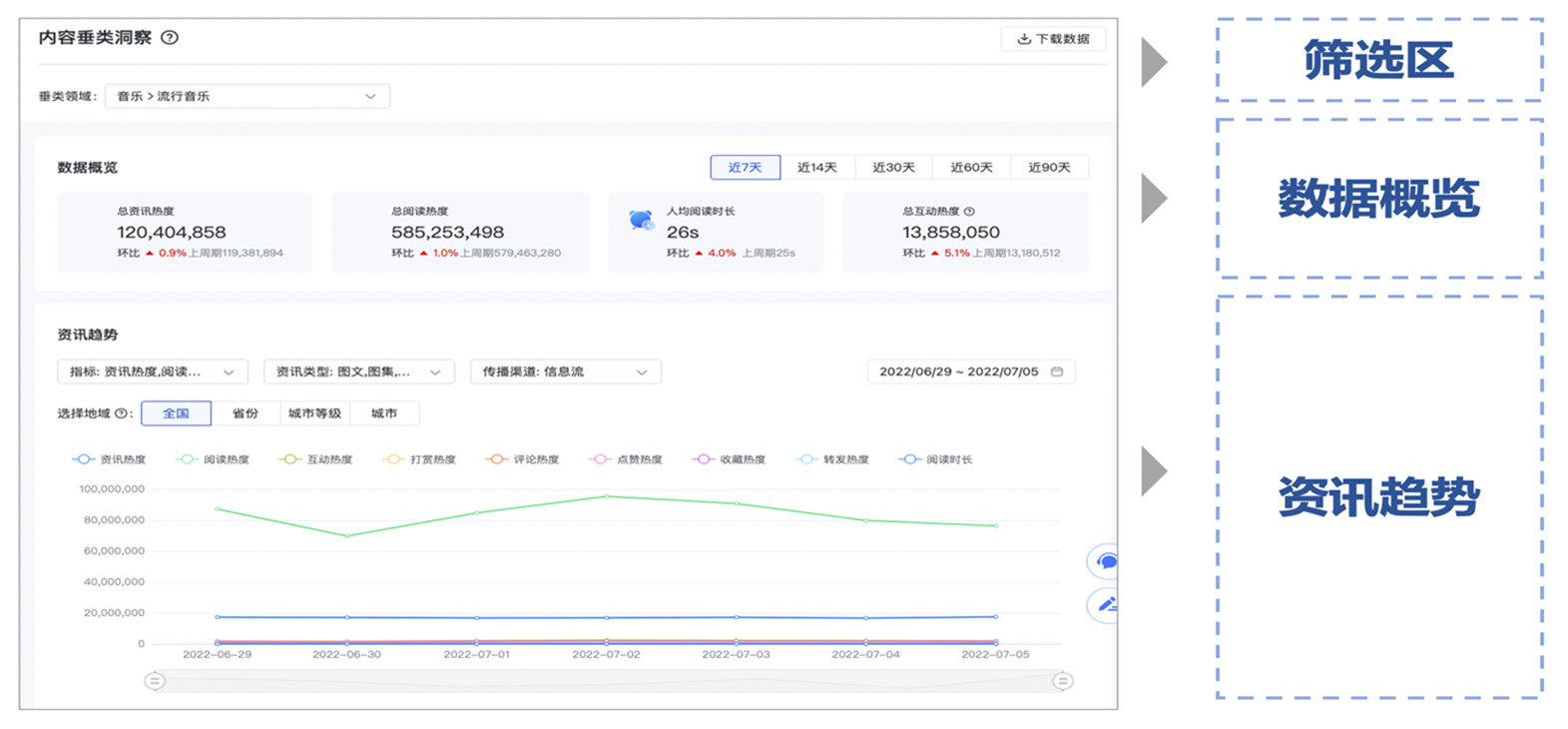Toggle the 互动热度 legend series
The image size is (1568, 729).
point(315,459)
